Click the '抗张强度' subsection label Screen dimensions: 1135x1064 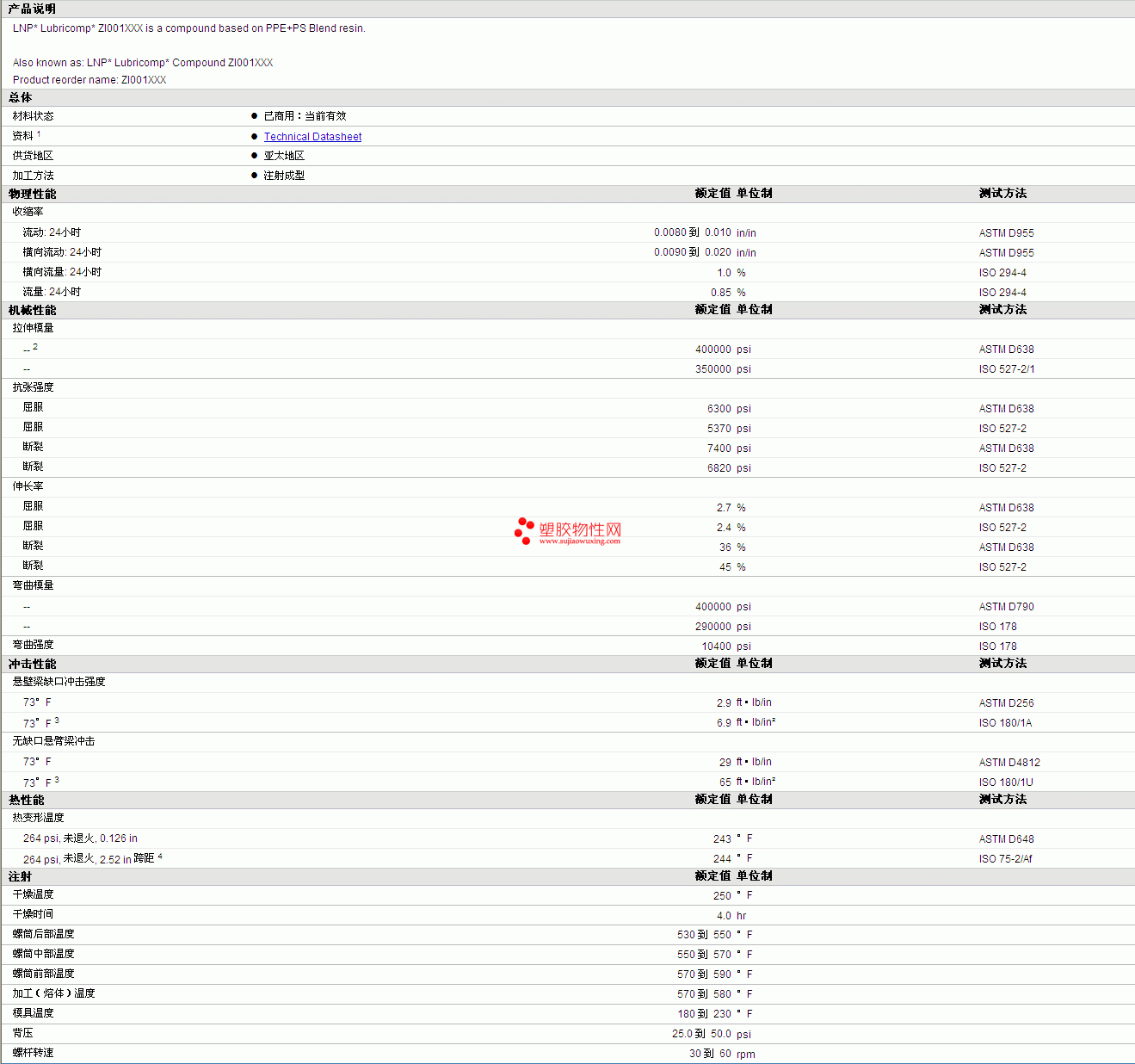point(33,387)
